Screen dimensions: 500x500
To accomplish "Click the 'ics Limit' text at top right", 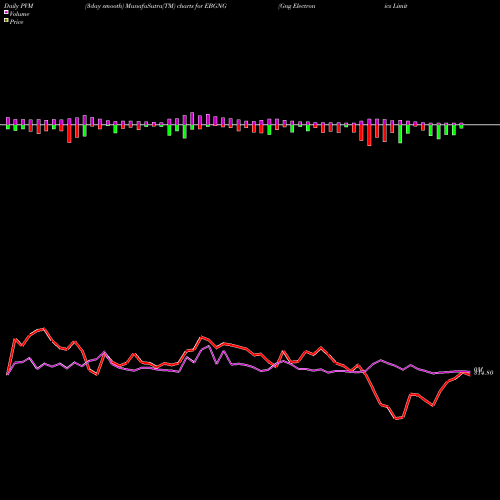I will (396, 6).
